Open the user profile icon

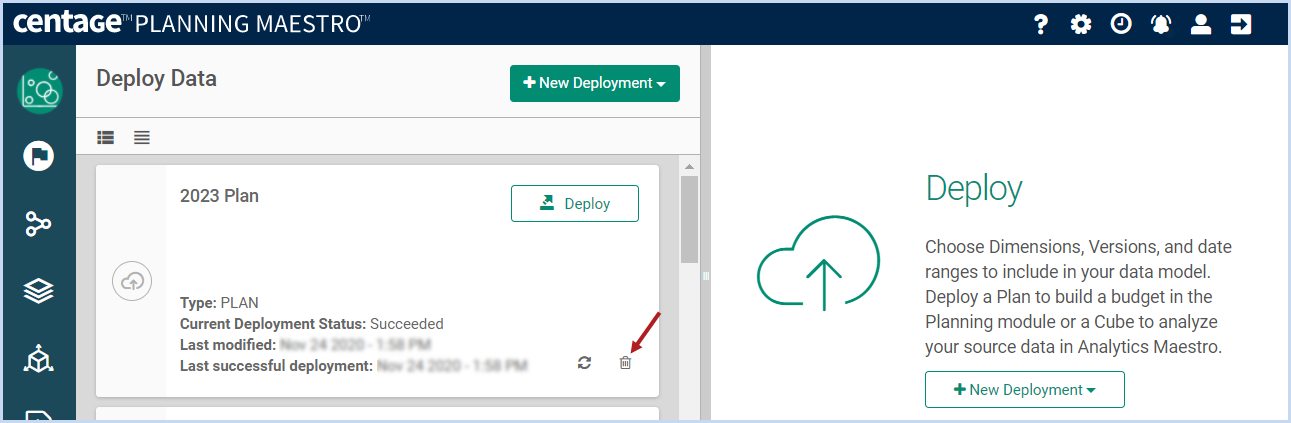click(1201, 25)
